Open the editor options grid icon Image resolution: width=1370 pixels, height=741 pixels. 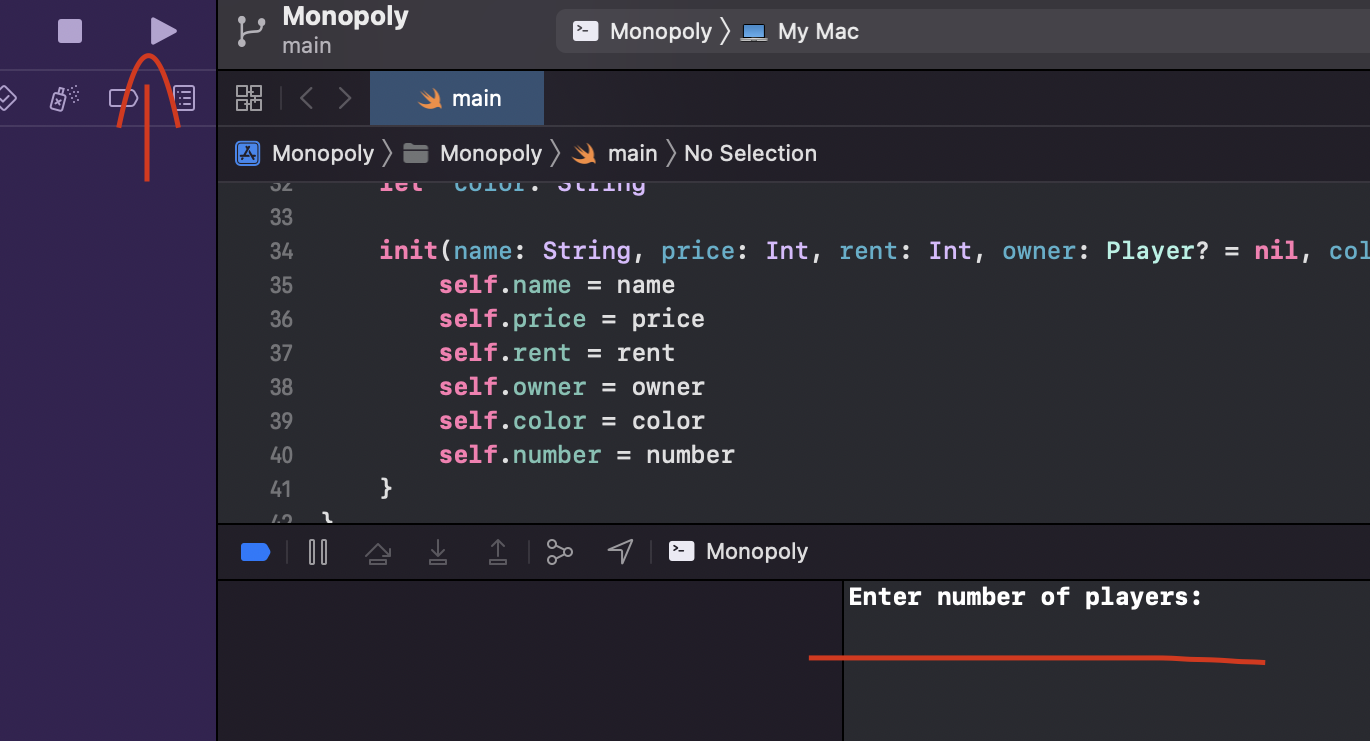point(248,97)
